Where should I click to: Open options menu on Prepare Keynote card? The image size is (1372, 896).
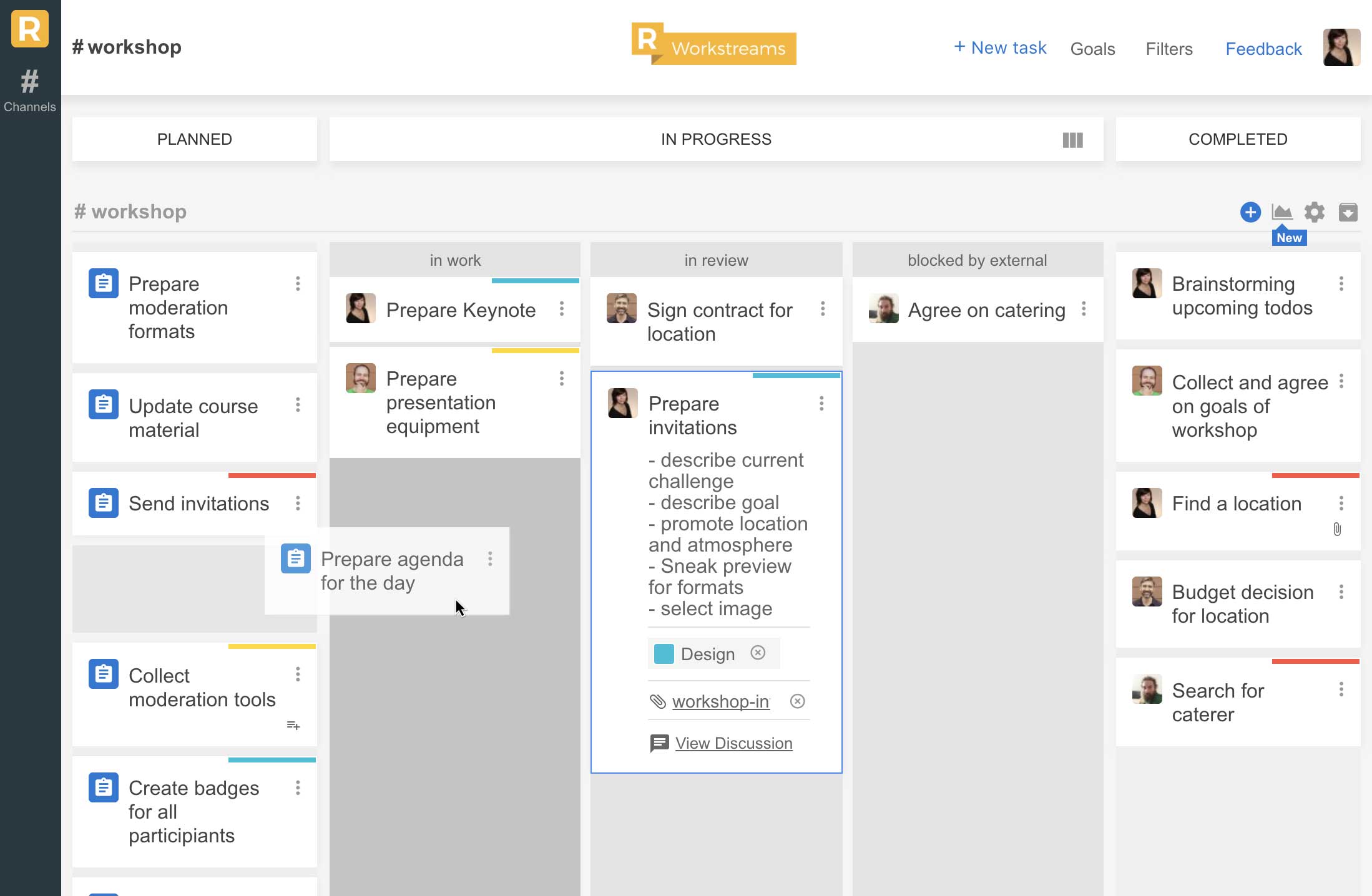click(x=562, y=308)
